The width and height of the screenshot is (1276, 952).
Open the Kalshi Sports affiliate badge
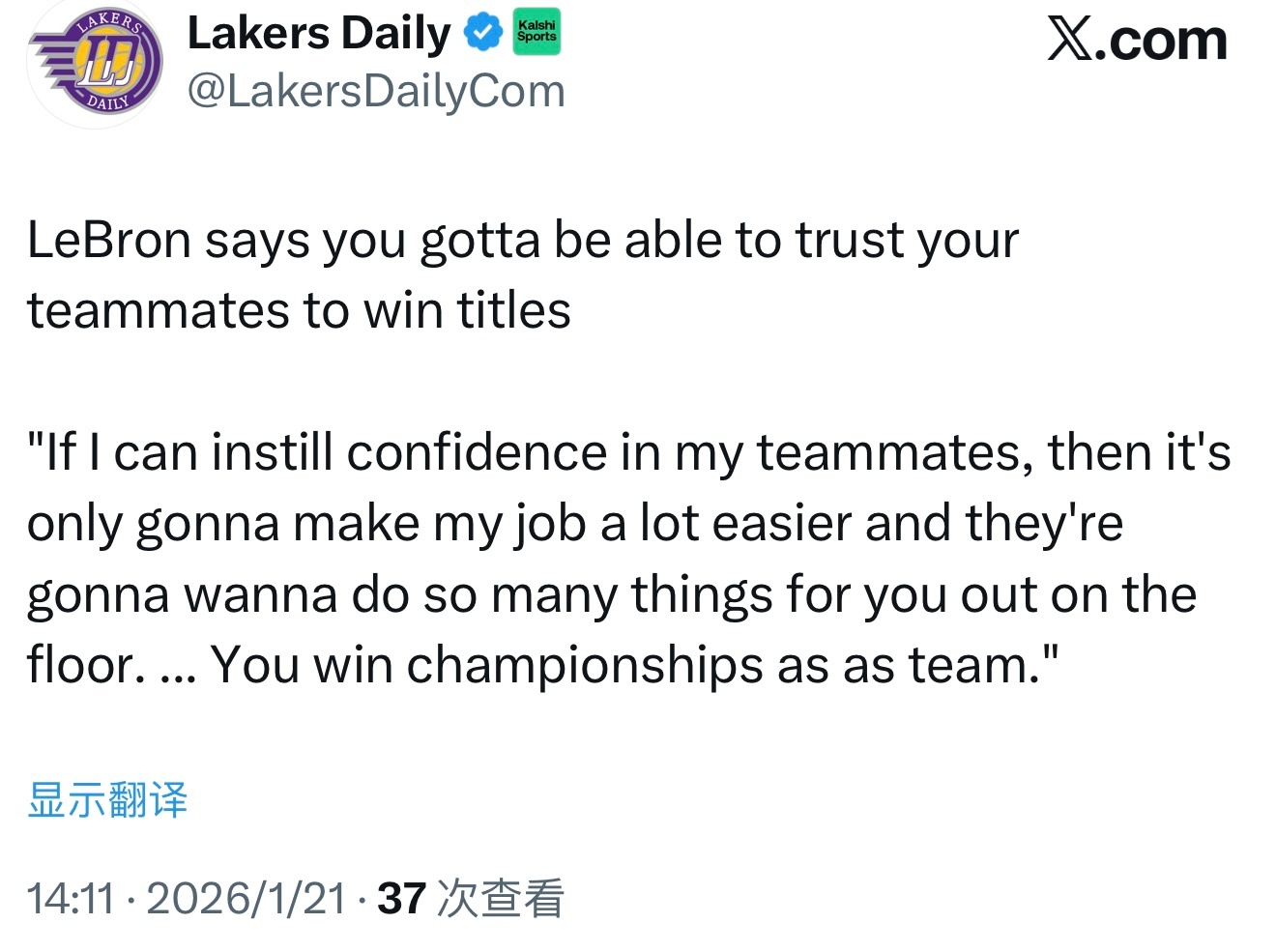536,32
